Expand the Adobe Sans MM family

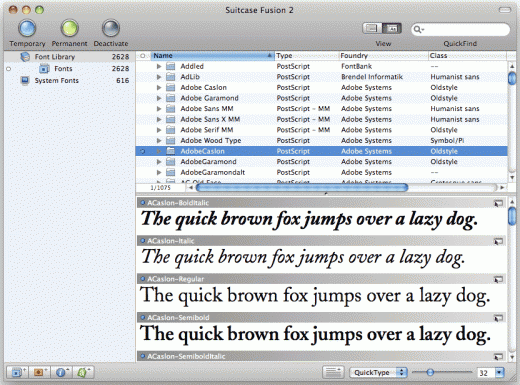tap(159, 109)
